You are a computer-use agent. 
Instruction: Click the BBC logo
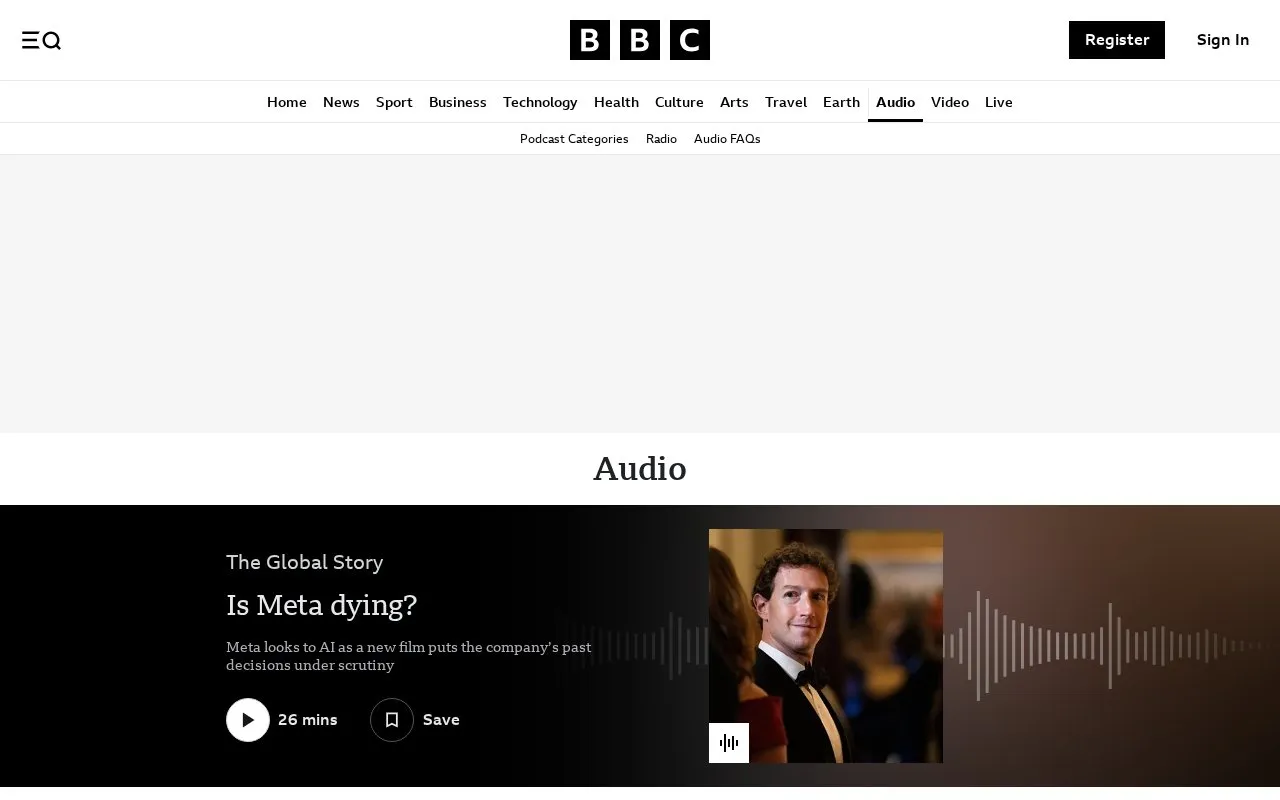[640, 40]
